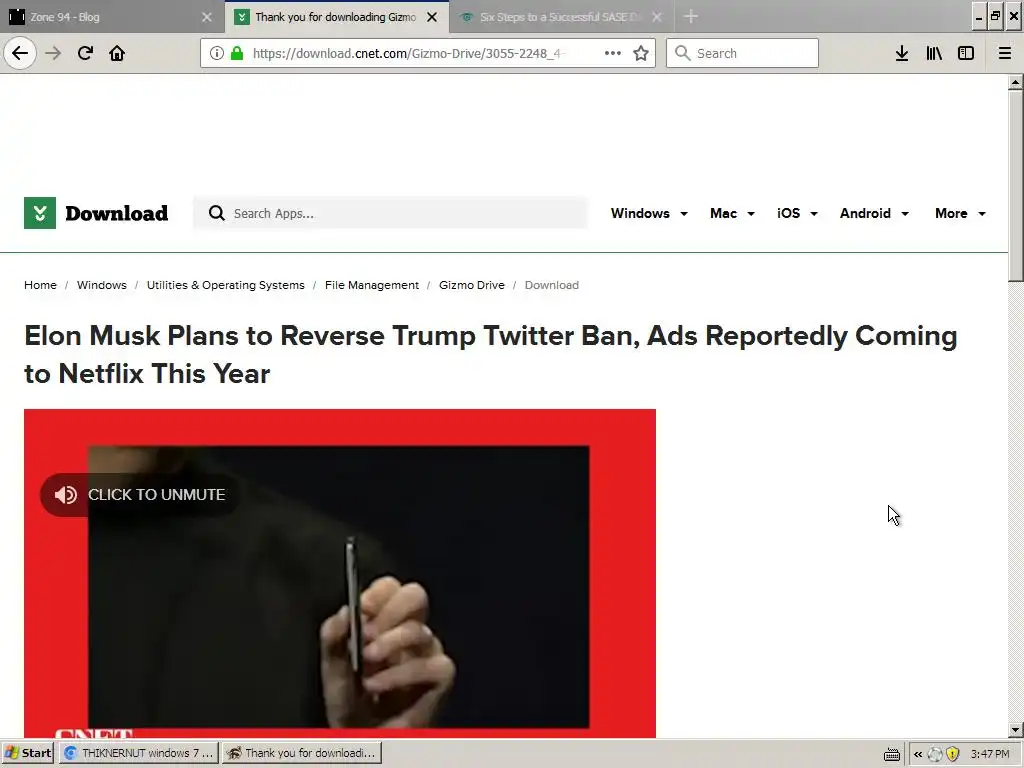Image resolution: width=1024 pixels, height=768 pixels.
Task: Open page actions three-dot menu
Action: click(613, 53)
